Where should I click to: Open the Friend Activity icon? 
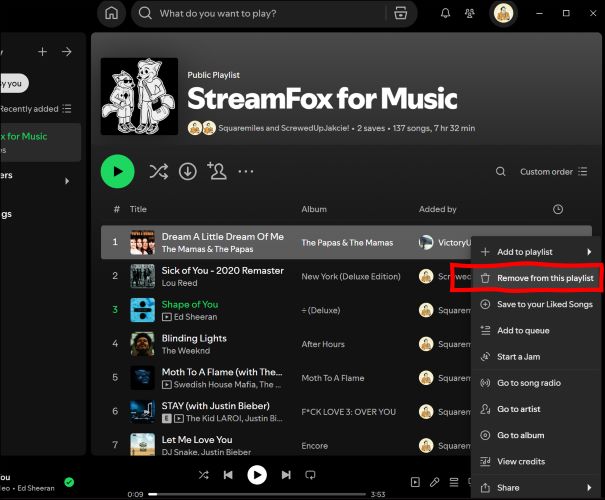tap(470, 14)
